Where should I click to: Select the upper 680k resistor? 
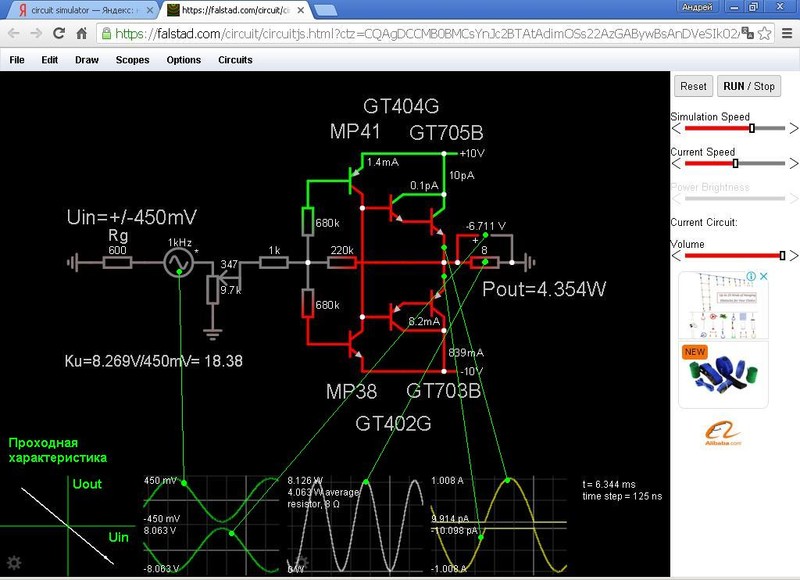click(x=308, y=221)
